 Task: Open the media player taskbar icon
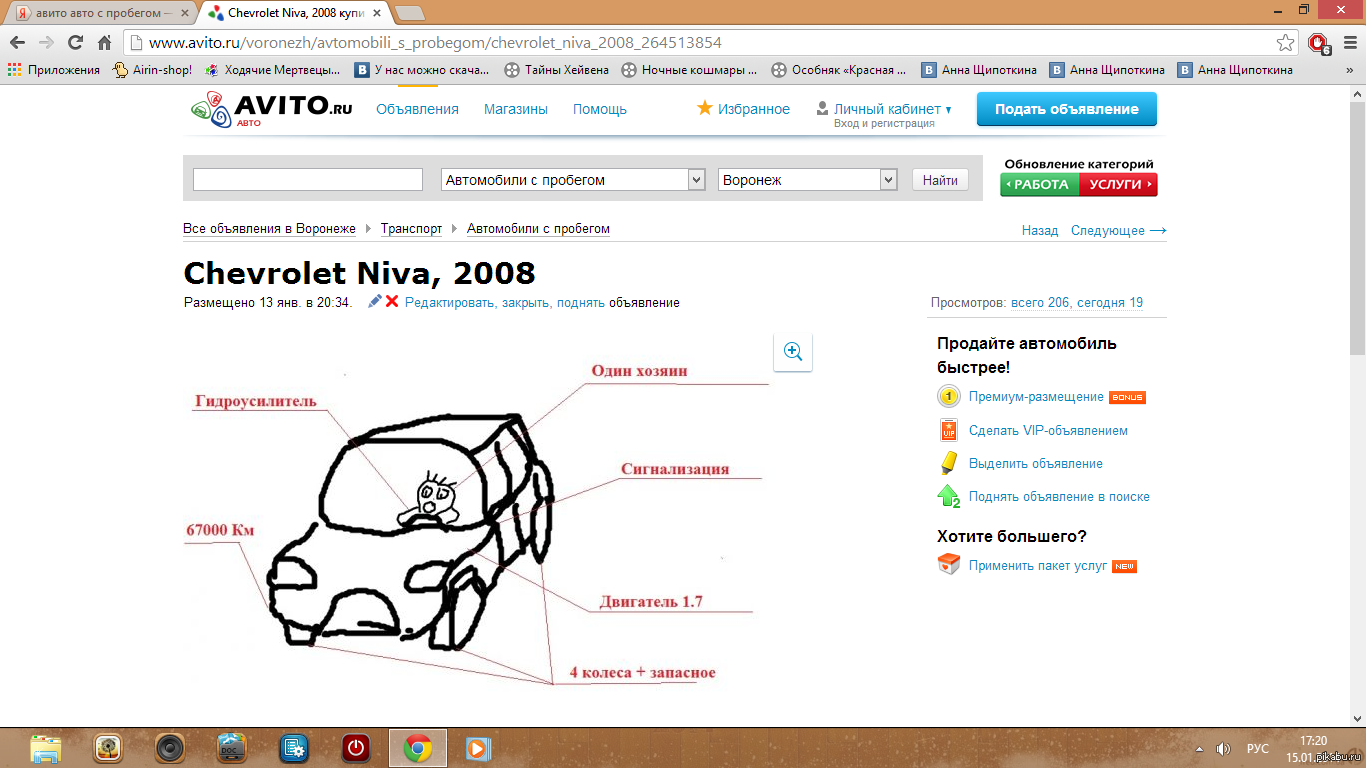[x=478, y=748]
